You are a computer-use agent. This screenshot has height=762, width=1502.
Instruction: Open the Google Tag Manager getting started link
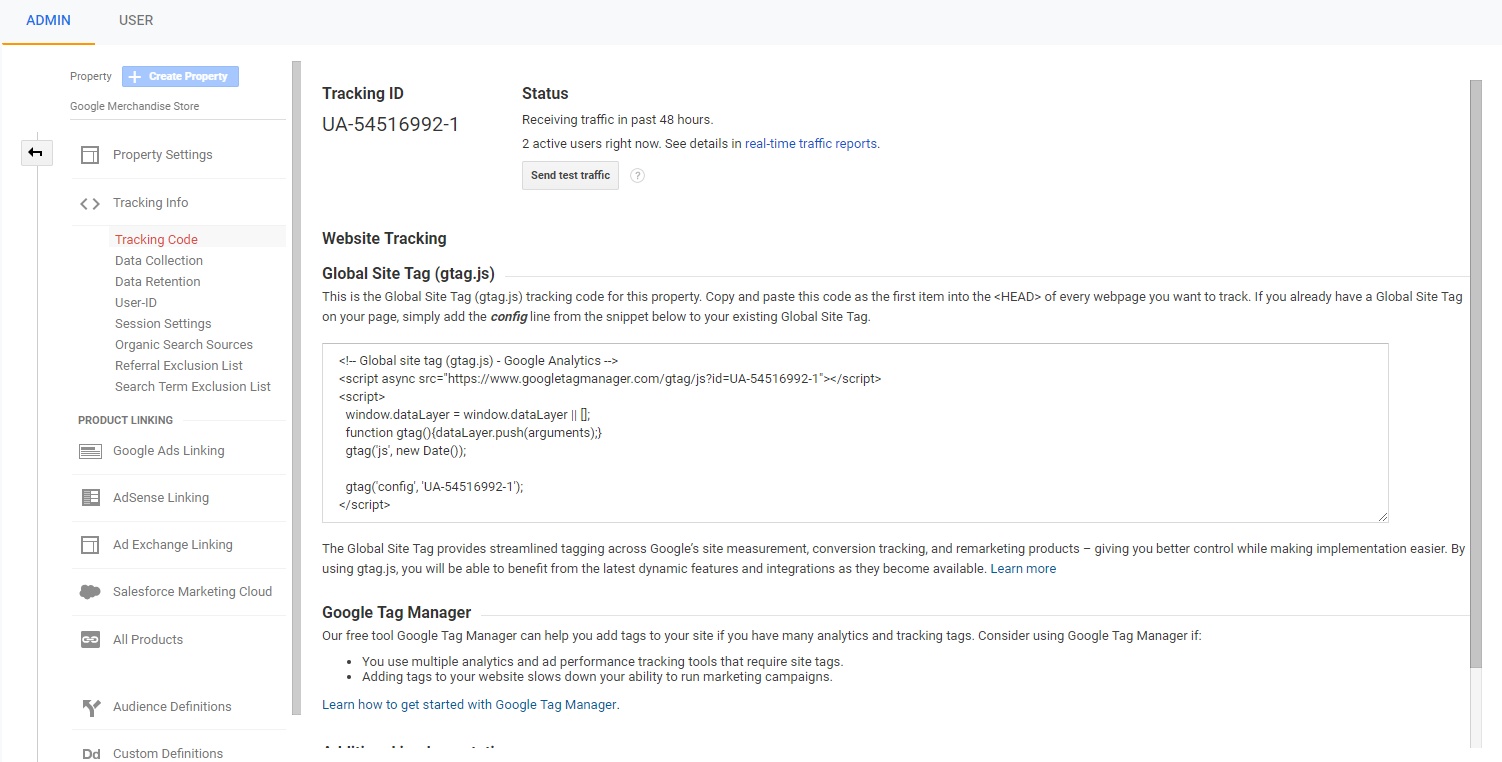(469, 705)
